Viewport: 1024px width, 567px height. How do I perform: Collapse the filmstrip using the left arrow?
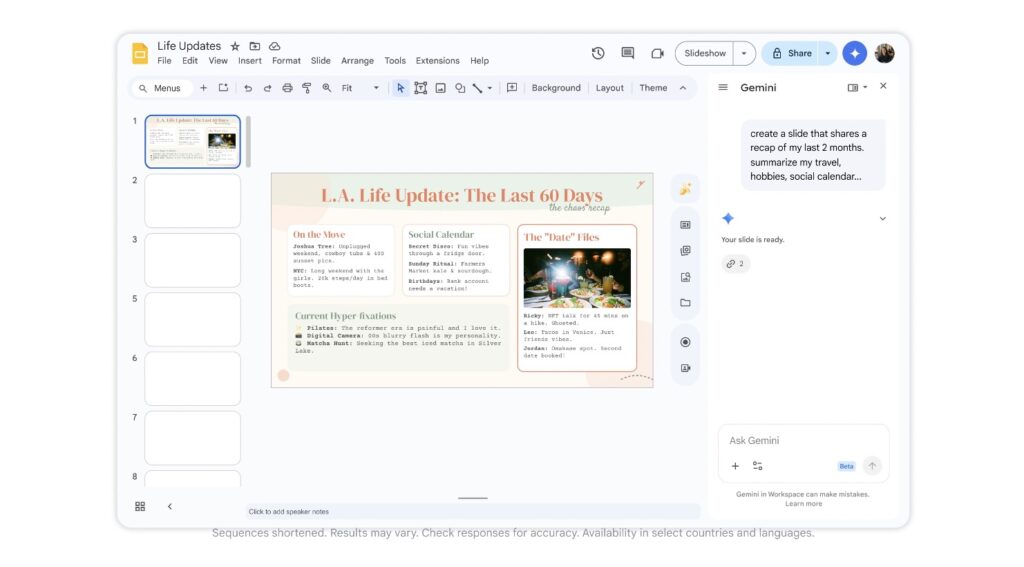(169, 506)
